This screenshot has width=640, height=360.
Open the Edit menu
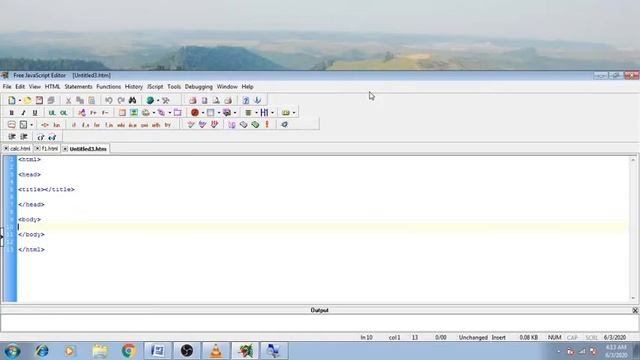click(x=20, y=87)
